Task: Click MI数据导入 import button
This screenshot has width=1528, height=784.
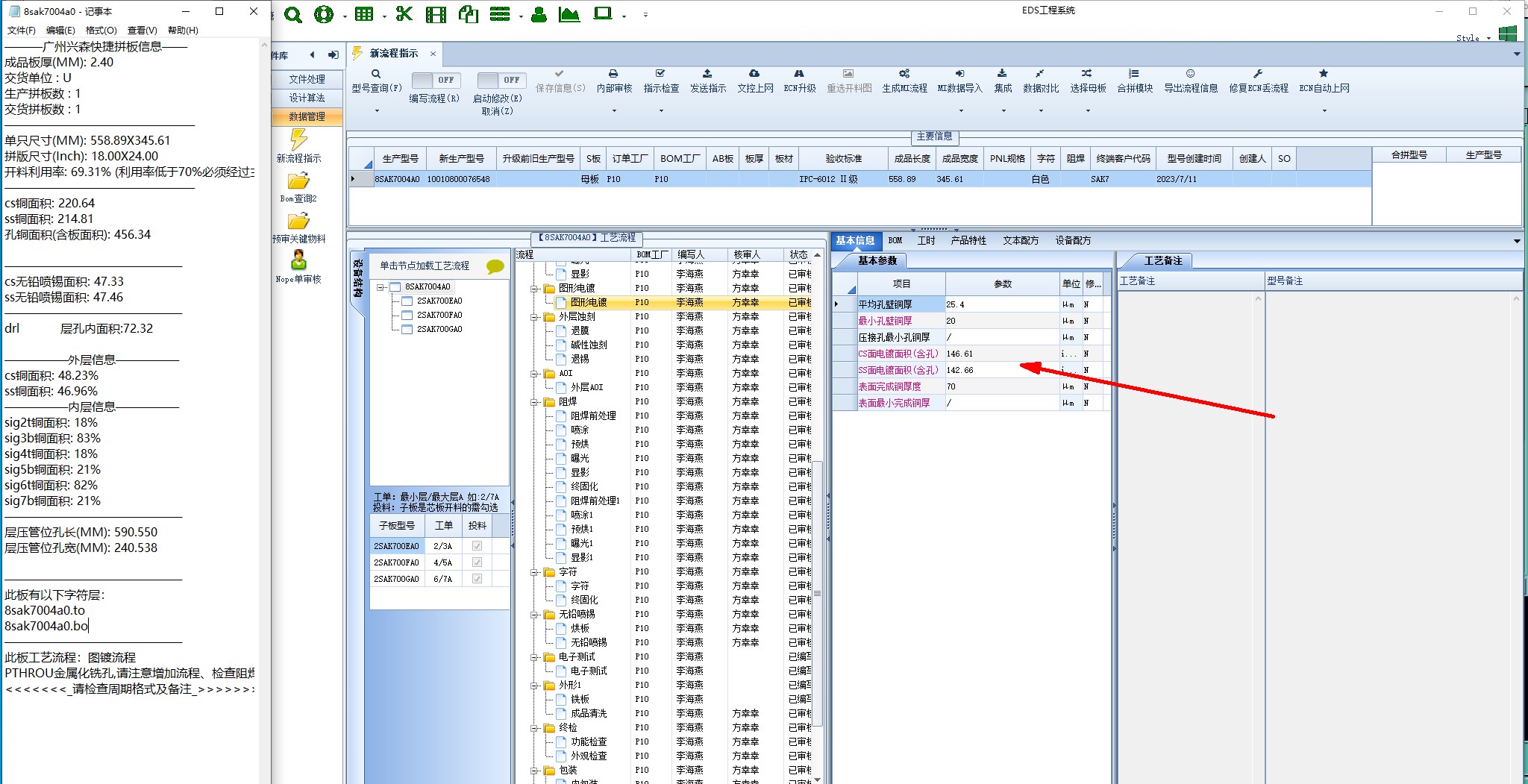Action: coord(960,81)
